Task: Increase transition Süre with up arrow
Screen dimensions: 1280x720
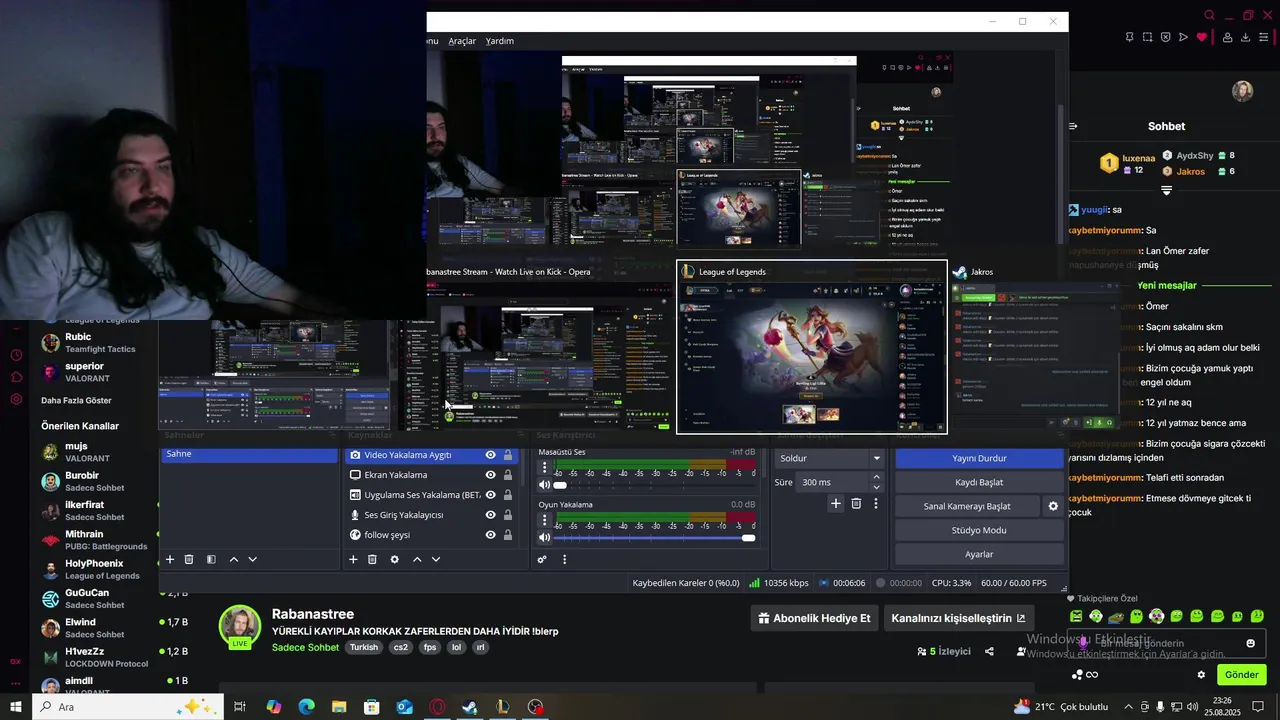Action: [x=877, y=477]
